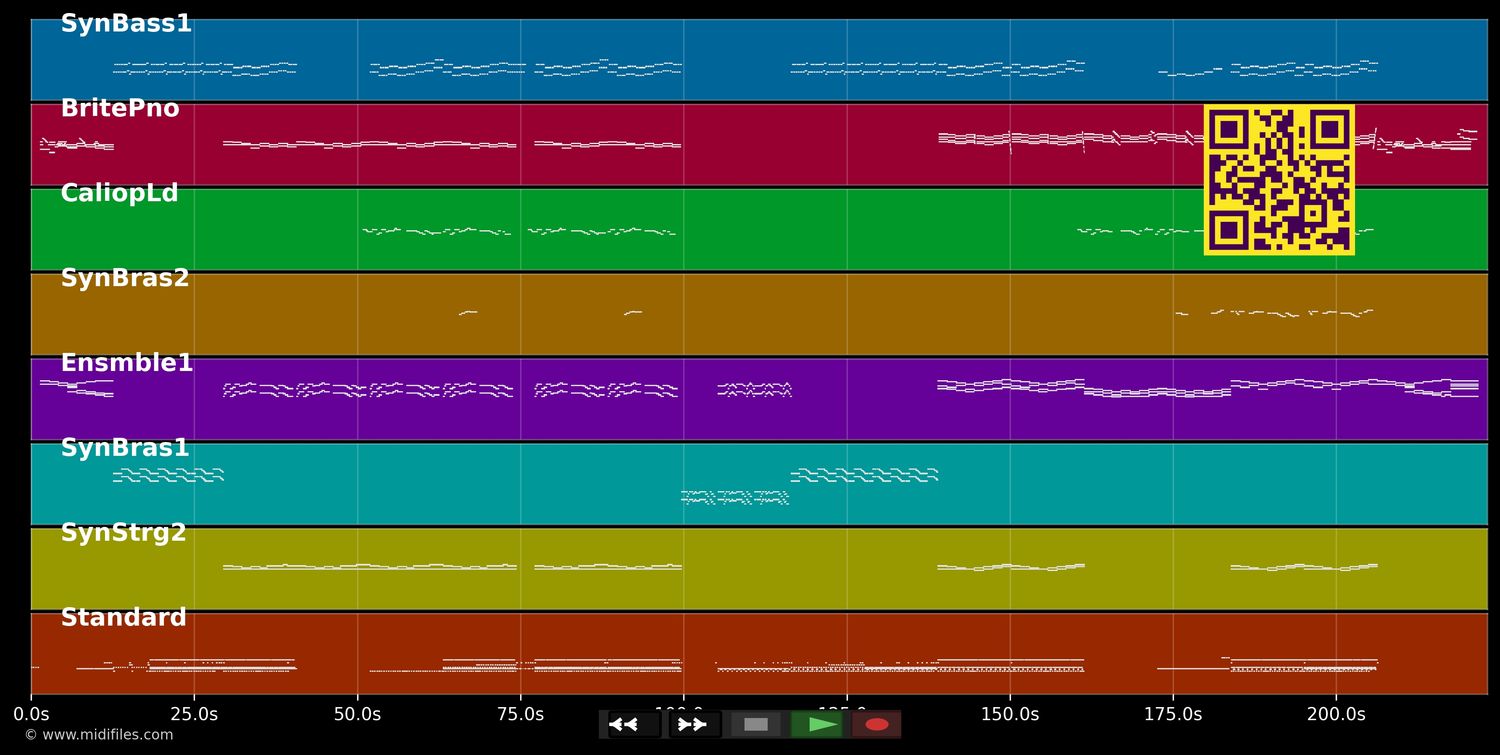1500x755 pixels.
Task: Select the Ensmble1 track name
Action: (126, 362)
